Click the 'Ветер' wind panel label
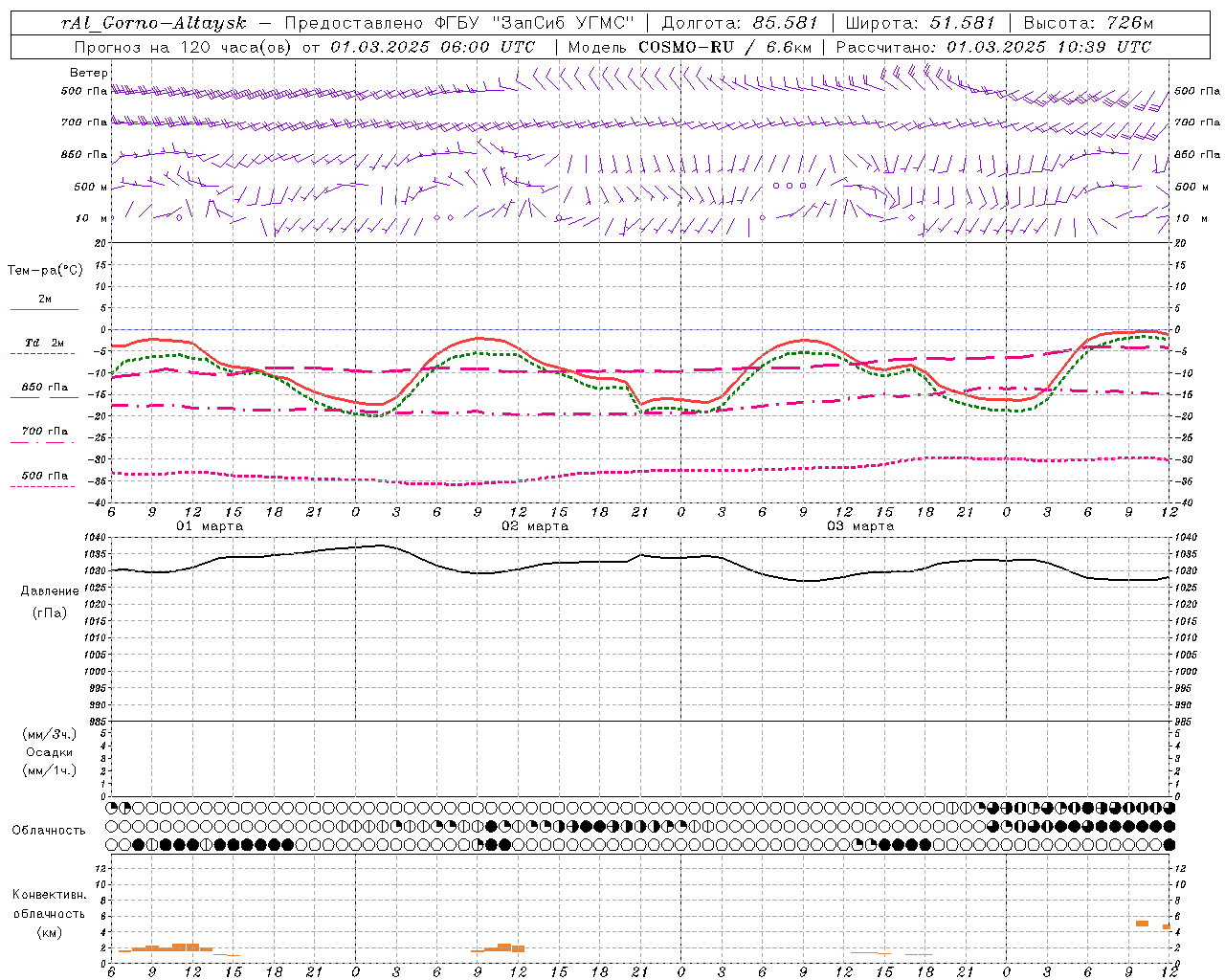Image resolution: width=1225 pixels, height=980 pixels. coord(89,73)
